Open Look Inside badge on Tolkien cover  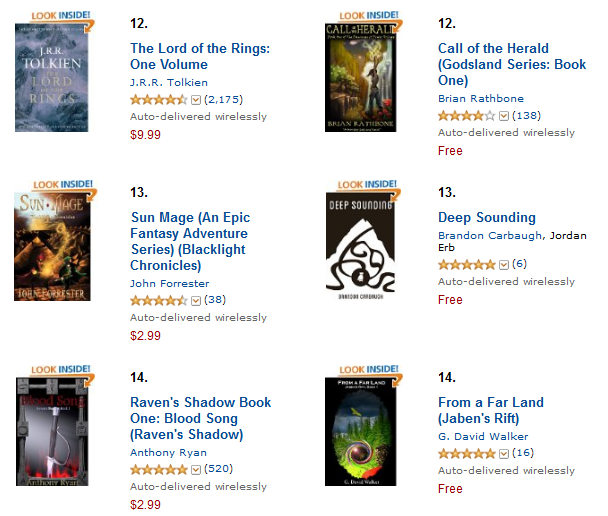pos(62,17)
